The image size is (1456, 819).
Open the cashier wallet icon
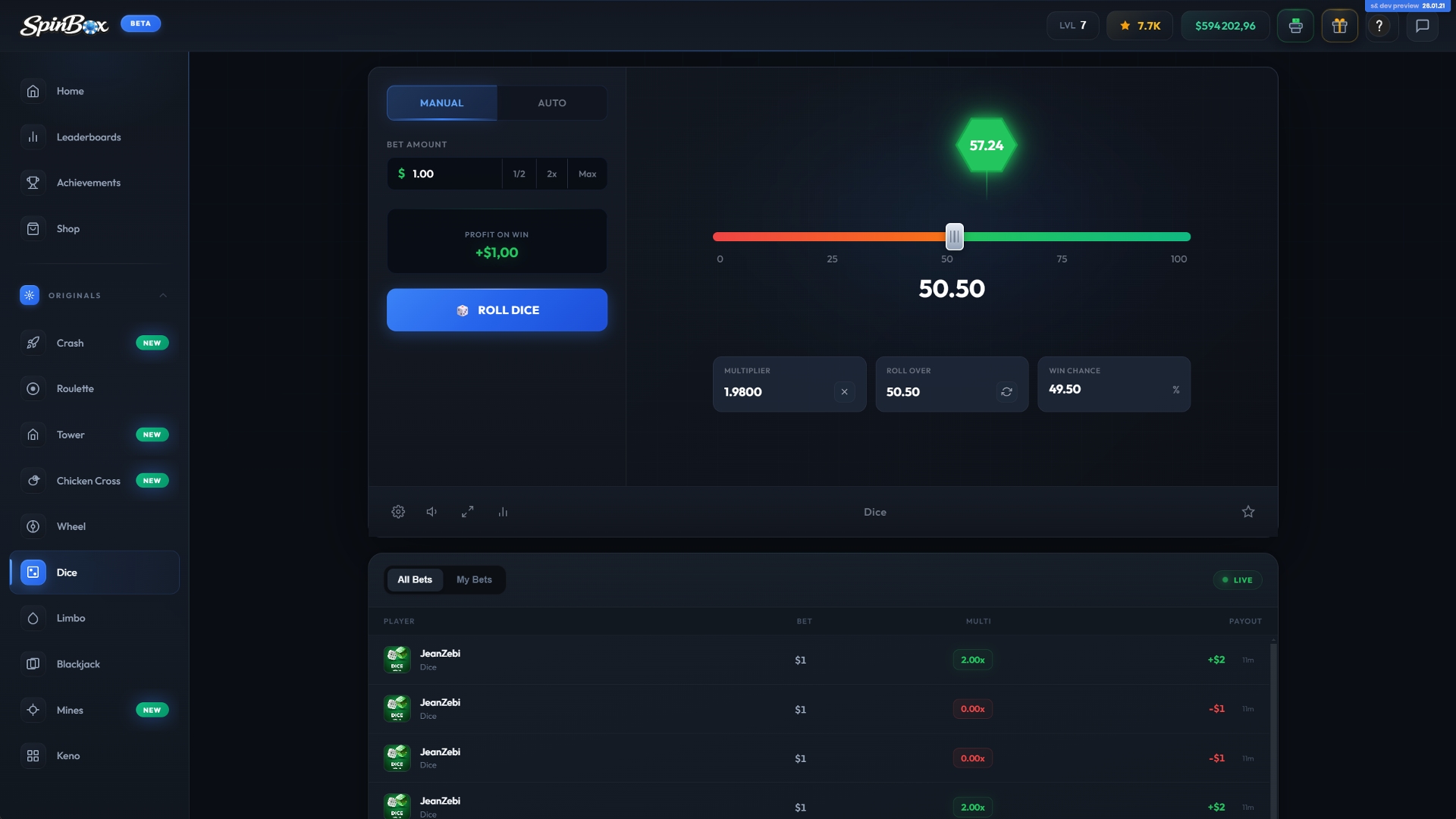coord(1295,26)
